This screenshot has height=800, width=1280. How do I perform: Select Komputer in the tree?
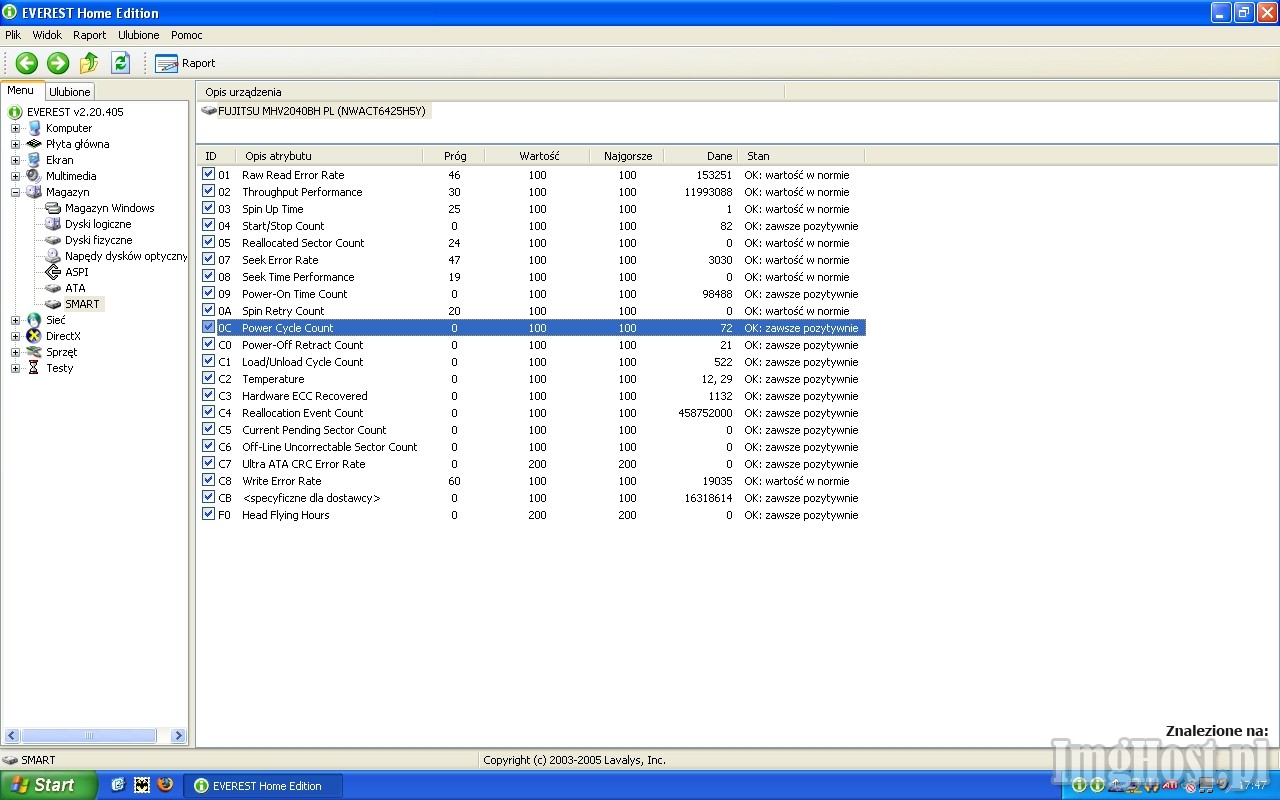tap(68, 128)
